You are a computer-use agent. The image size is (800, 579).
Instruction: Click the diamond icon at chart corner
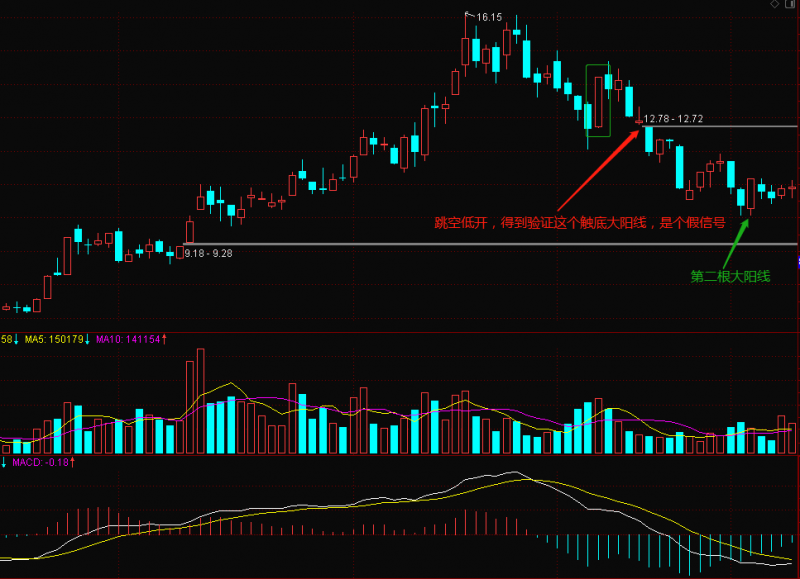coord(775,4)
